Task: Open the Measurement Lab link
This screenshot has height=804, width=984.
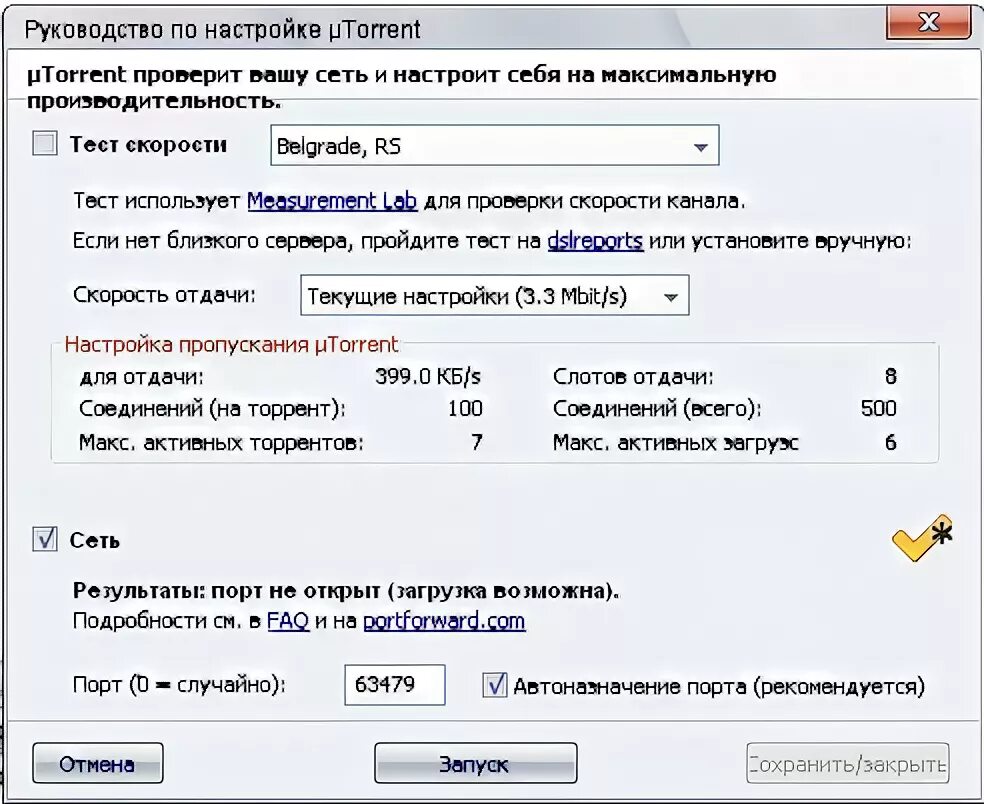Action: click(332, 201)
